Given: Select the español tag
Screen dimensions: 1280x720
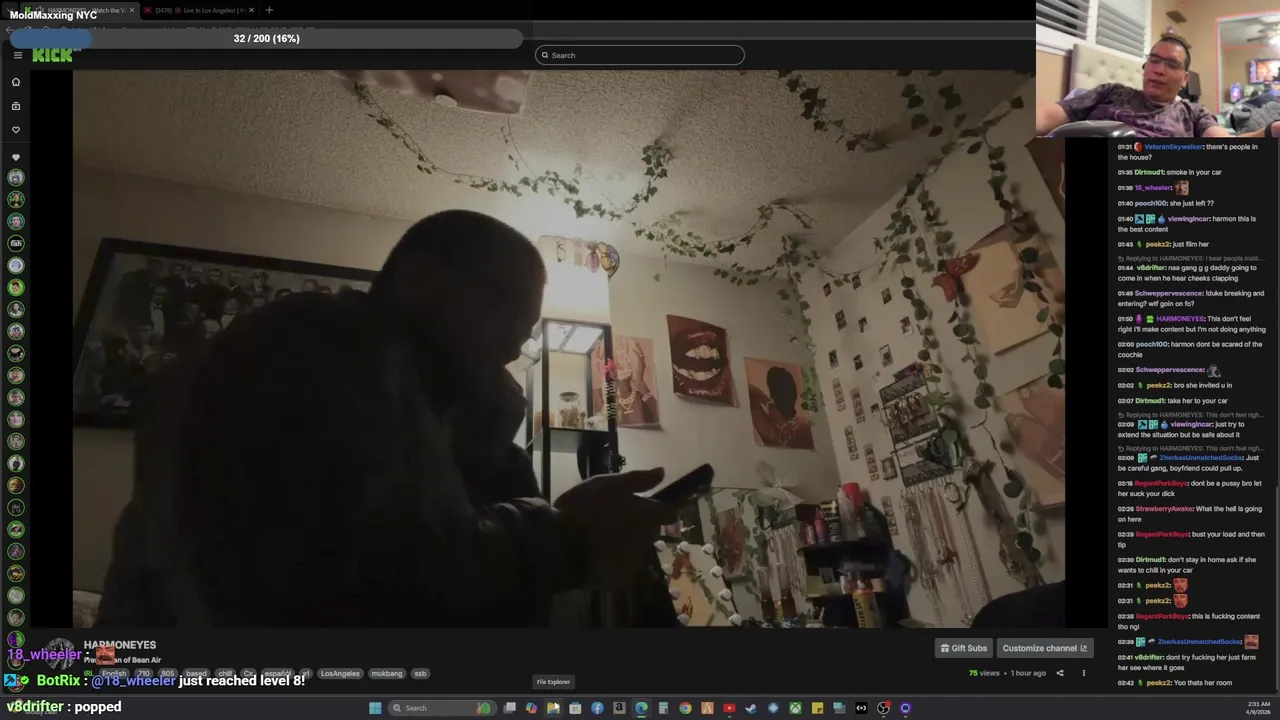Looking at the screenshot, I should pyautogui.click(x=276, y=674).
